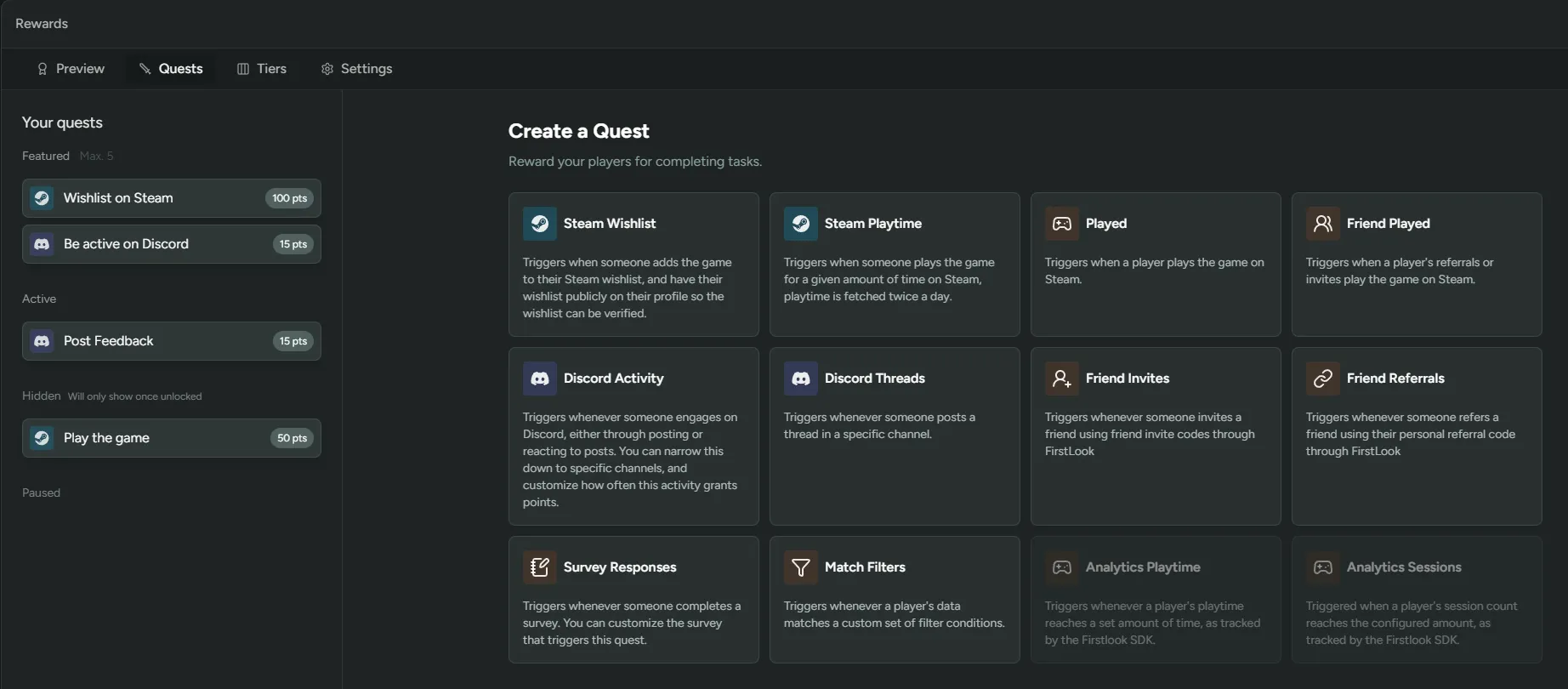1568x689 pixels.
Task: Click the funnel icon on Match Filters card
Action: tap(801, 567)
